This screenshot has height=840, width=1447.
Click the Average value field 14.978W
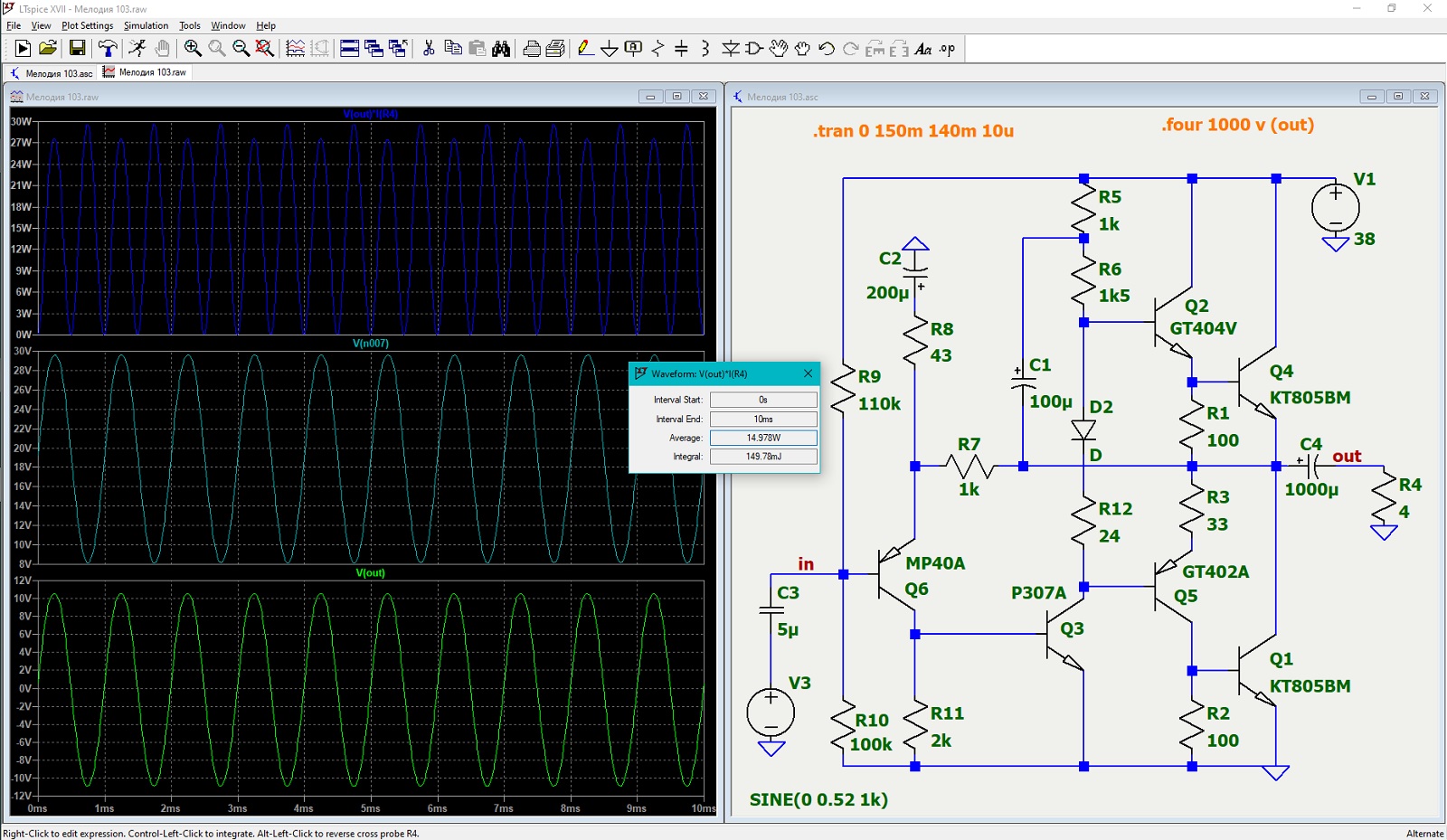pos(763,438)
